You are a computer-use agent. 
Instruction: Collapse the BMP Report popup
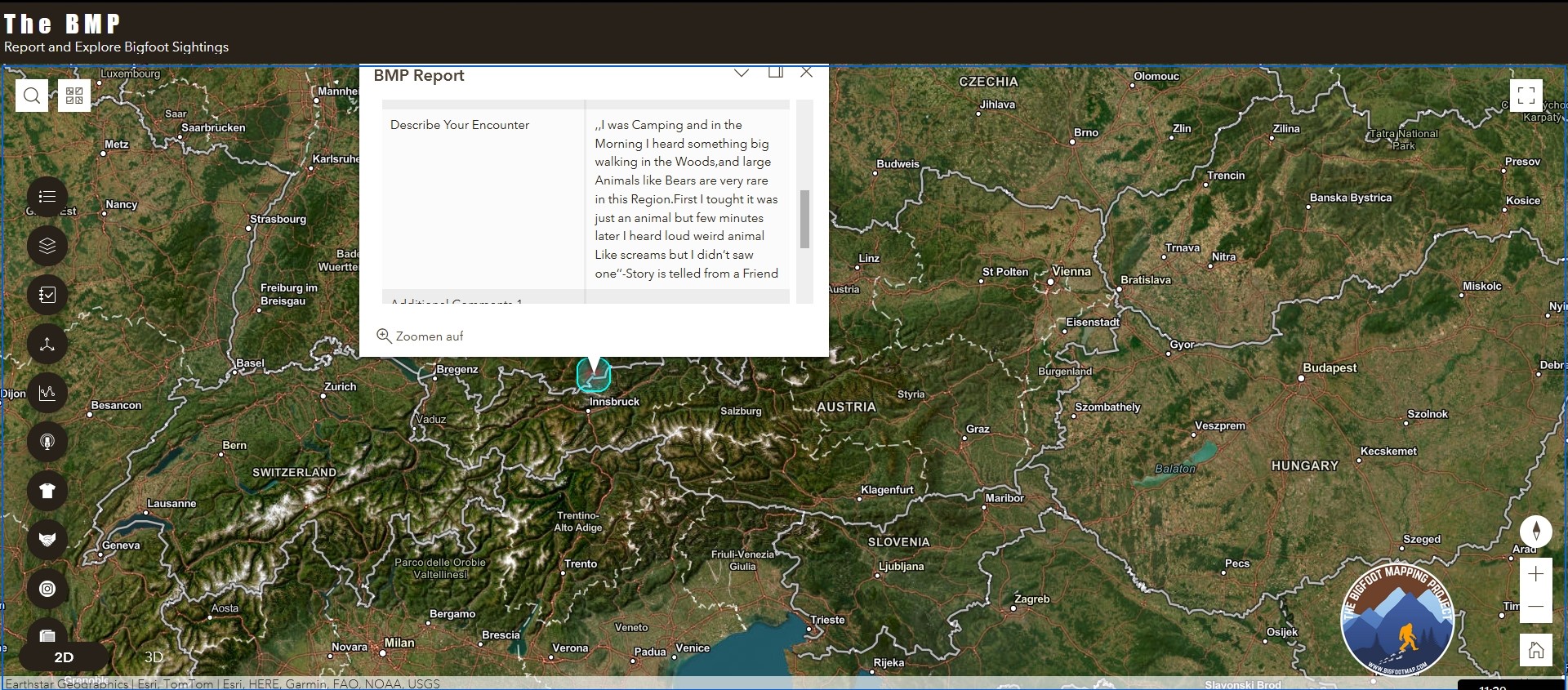point(742,73)
